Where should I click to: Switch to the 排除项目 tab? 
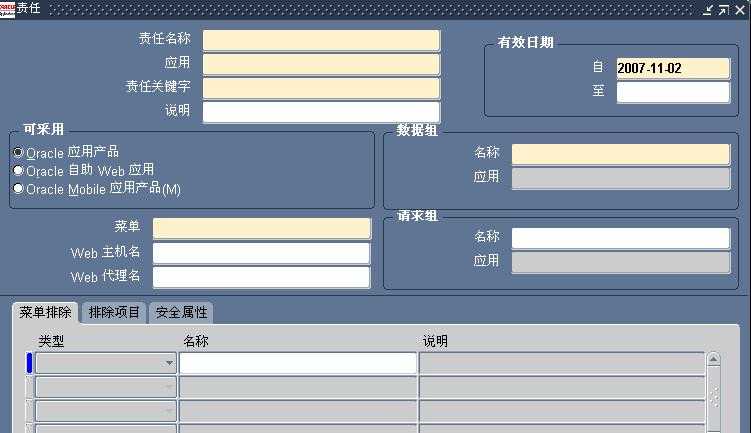pos(114,313)
